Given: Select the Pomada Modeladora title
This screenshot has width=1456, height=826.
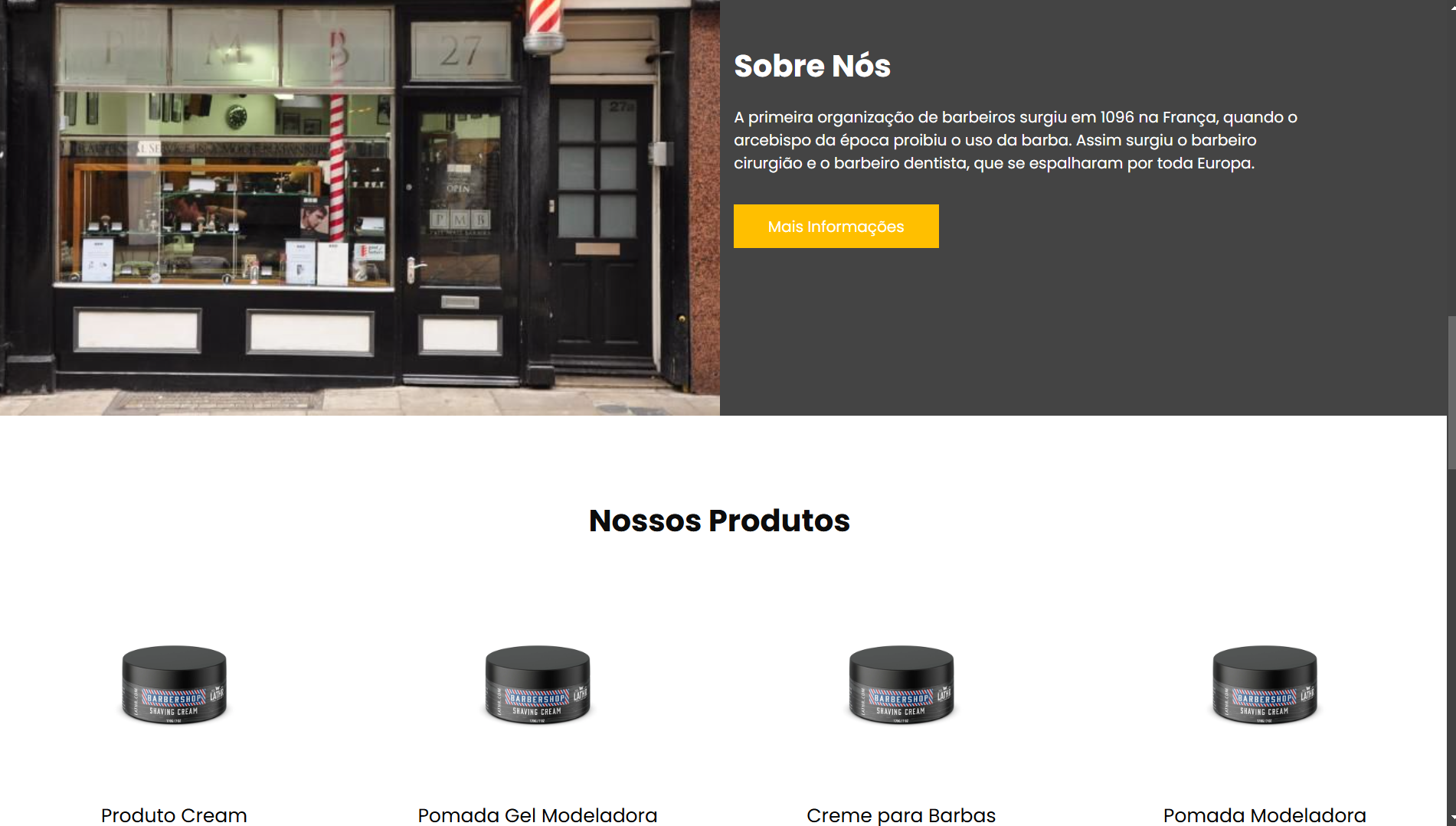Looking at the screenshot, I should tap(1265, 815).
